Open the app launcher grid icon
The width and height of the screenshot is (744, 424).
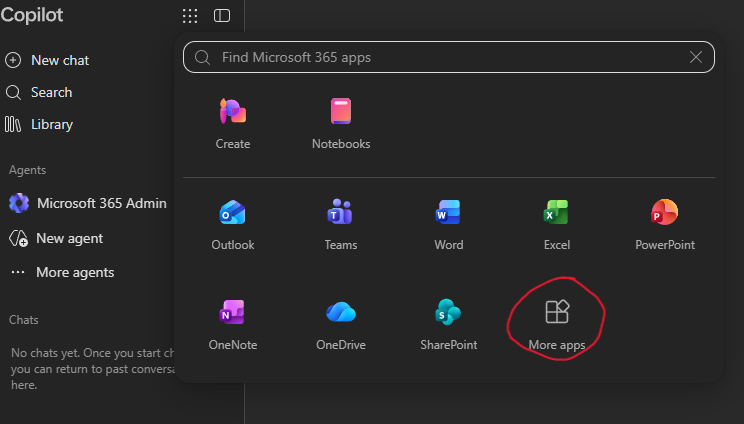point(190,16)
